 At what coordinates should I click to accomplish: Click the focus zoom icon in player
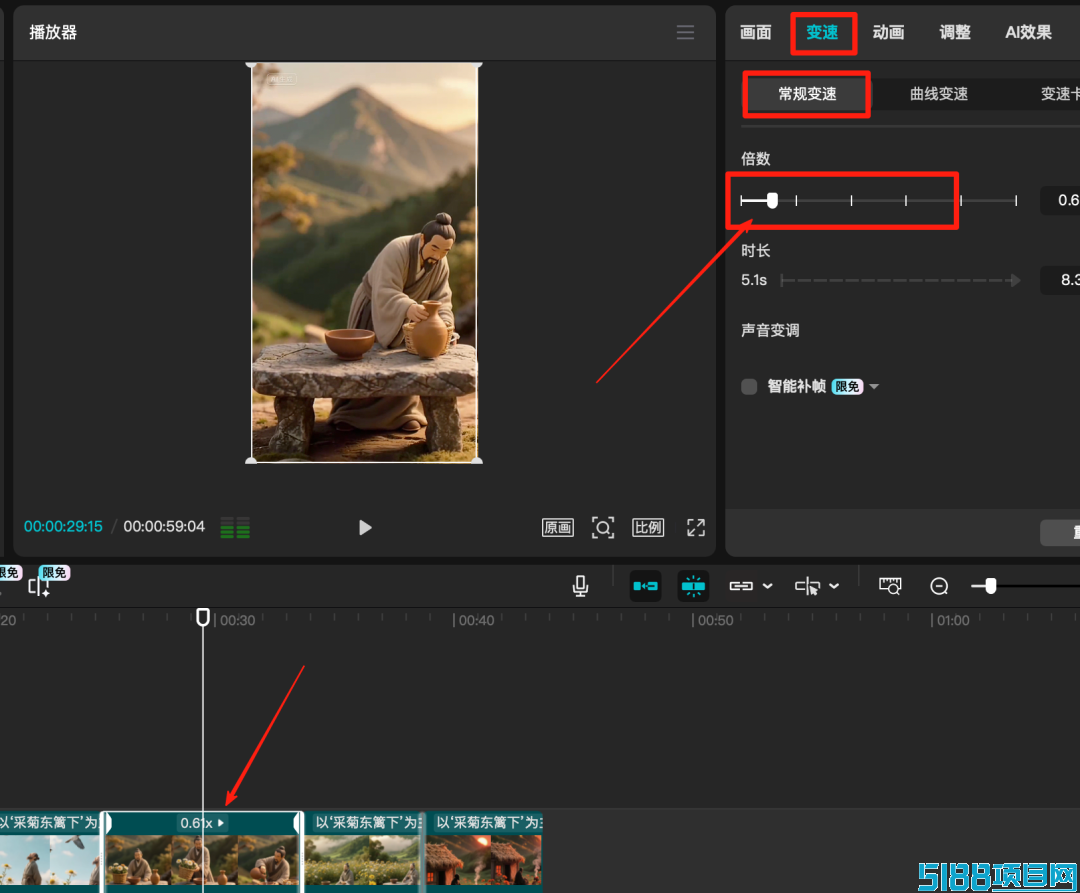point(603,527)
